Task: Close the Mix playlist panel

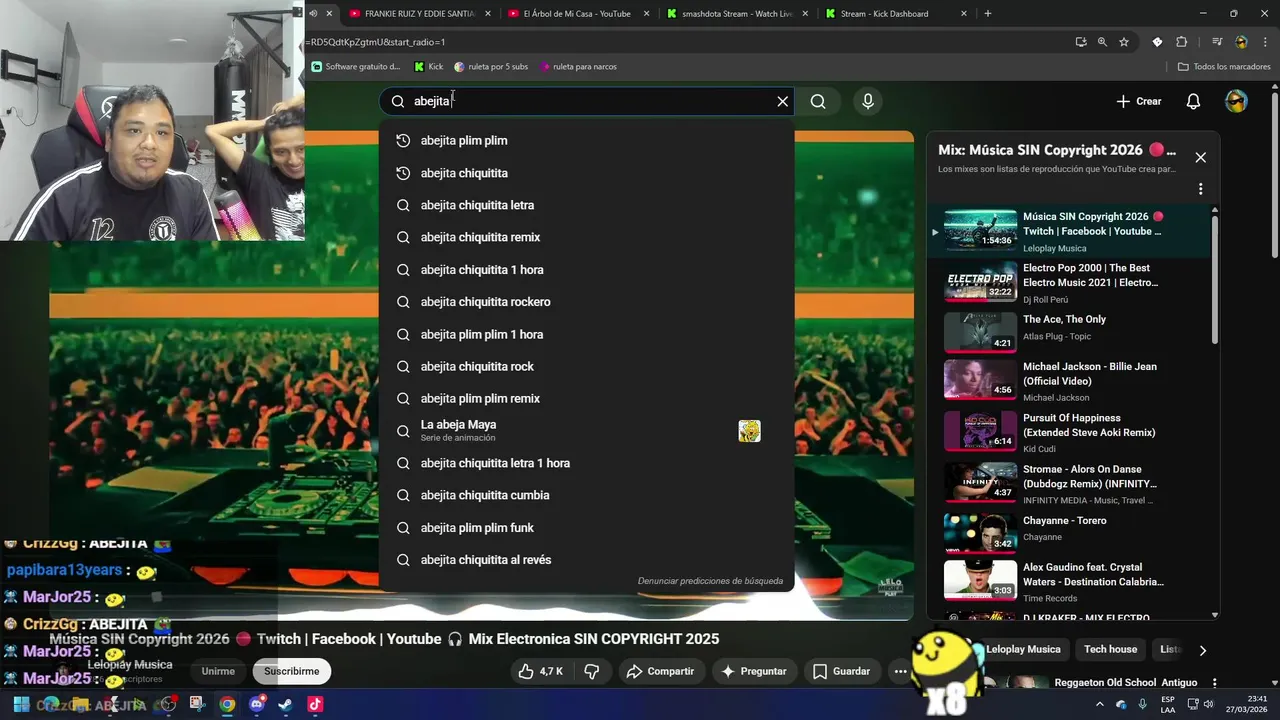Action: [1201, 157]
